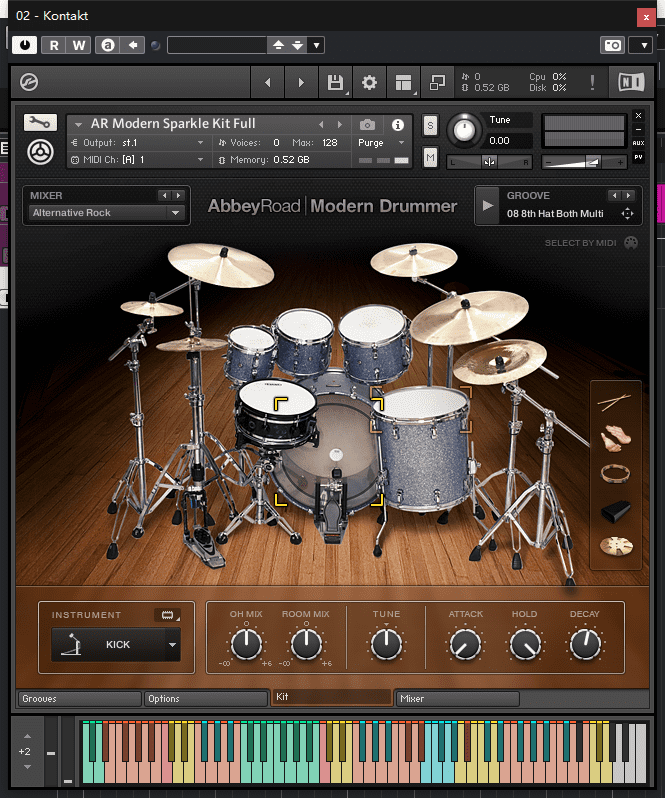Open the instrument name dropdown arrow
The width and height of the screenshot is (665, 798).
[78, 124]
